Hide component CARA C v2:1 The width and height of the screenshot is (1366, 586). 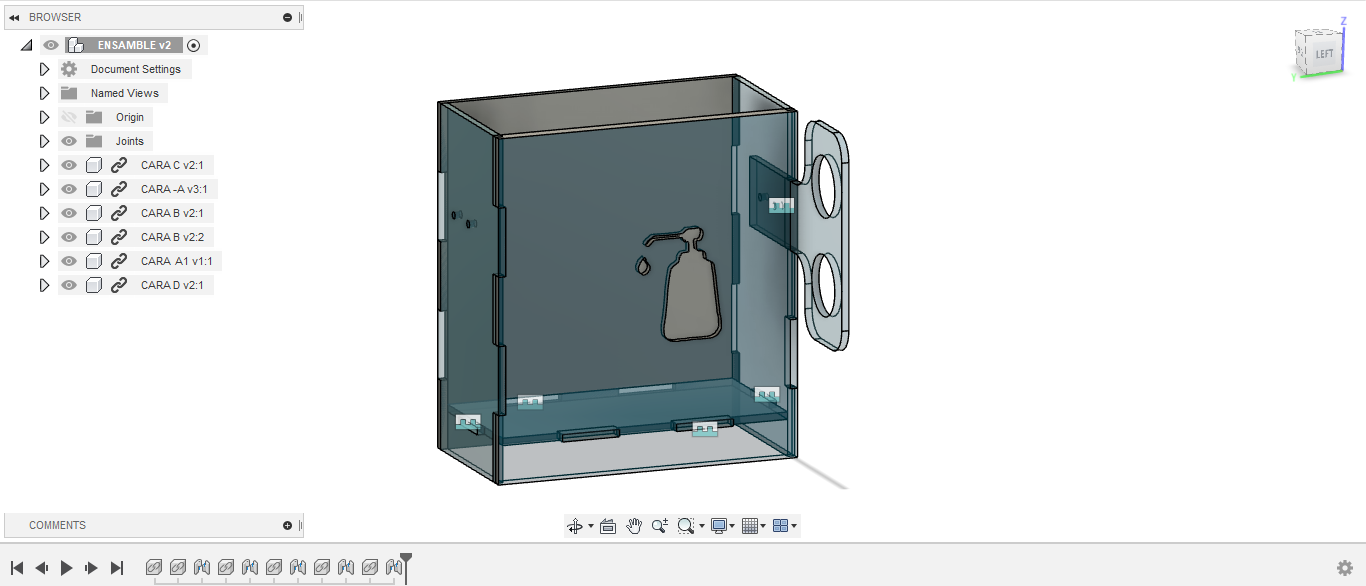click(x=69, y=165)
